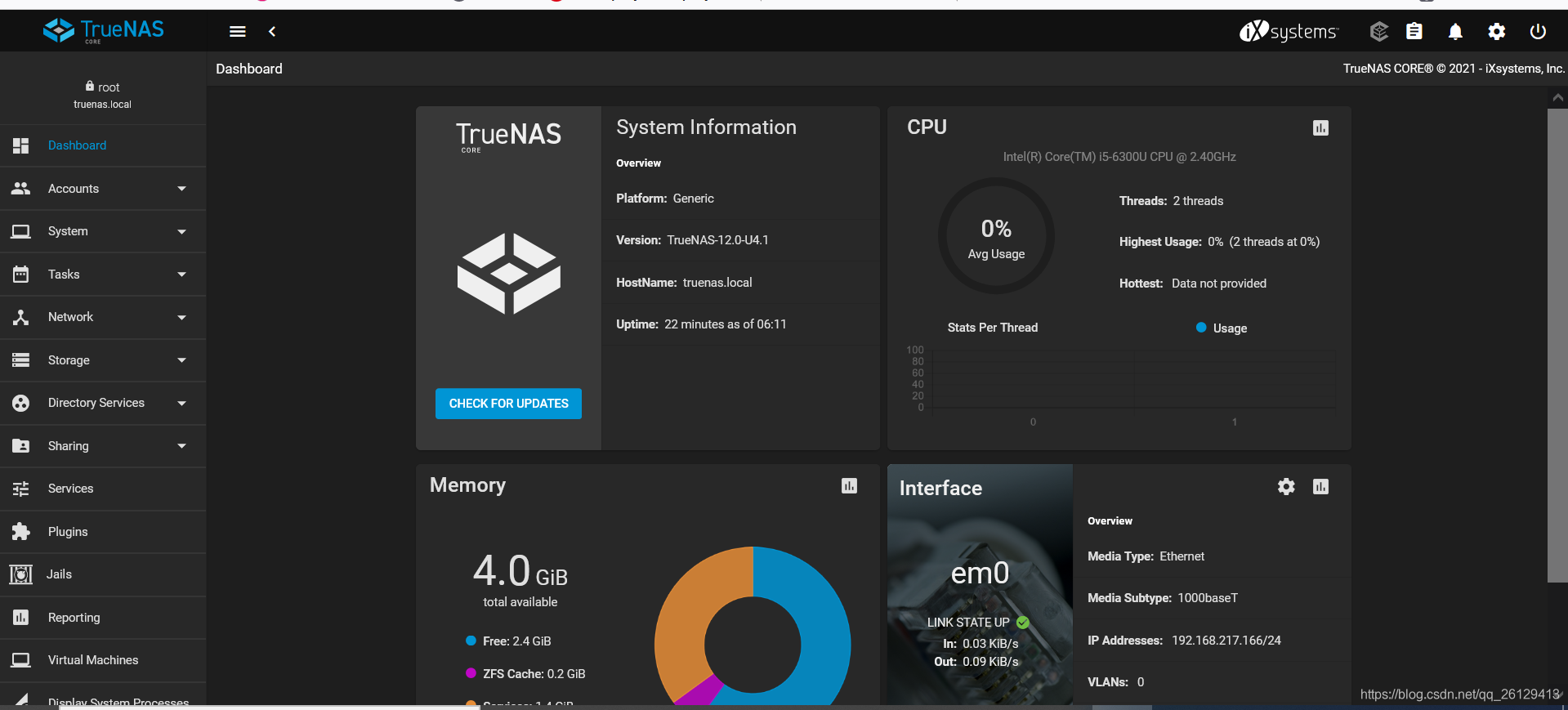Click the em0 interface name
Image resolution: width=1568 pixels, height=710 pixels.
click(980, 574)
